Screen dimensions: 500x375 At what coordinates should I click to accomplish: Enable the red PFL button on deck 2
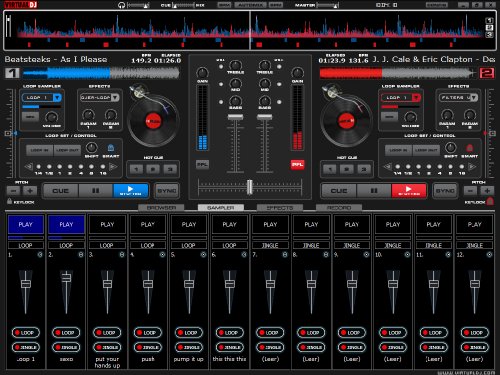tap(297, 165)
